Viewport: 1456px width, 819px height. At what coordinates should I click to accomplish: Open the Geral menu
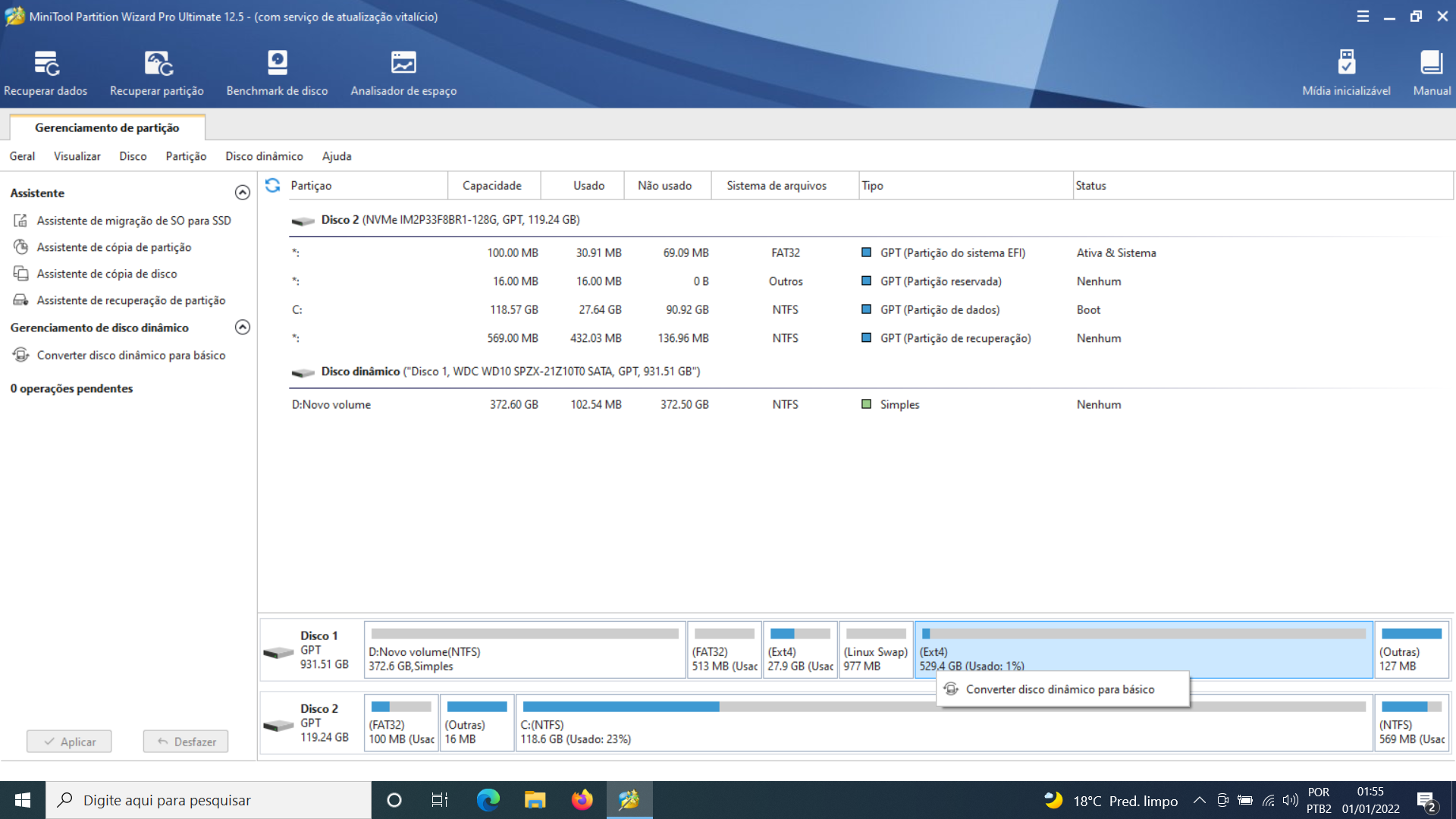tap(22, 156)
